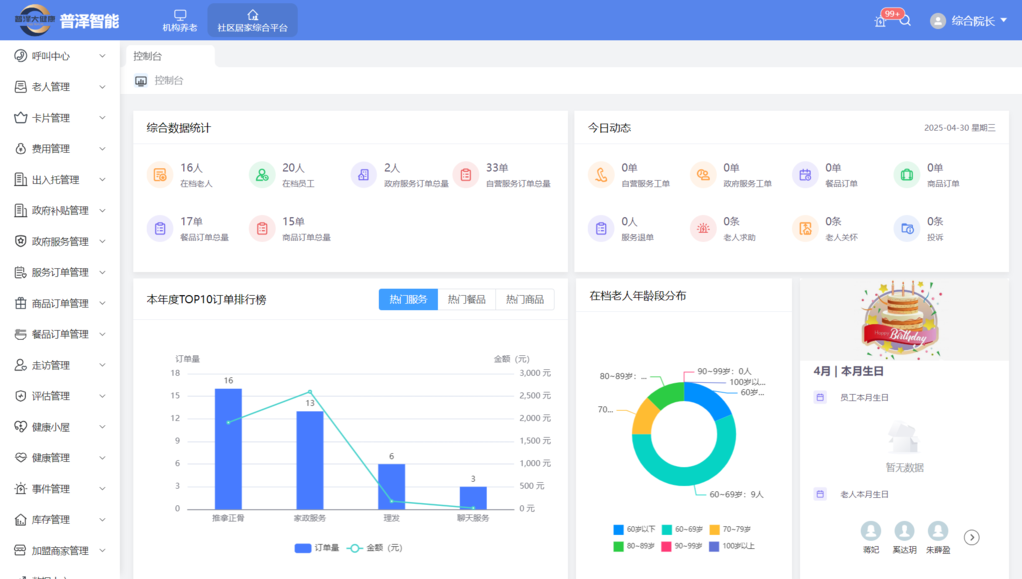The height and width of the screenshot is (579, 1022).
Task: Expand the 卡片管理 menu chevron
Action: tap(102, 118)
